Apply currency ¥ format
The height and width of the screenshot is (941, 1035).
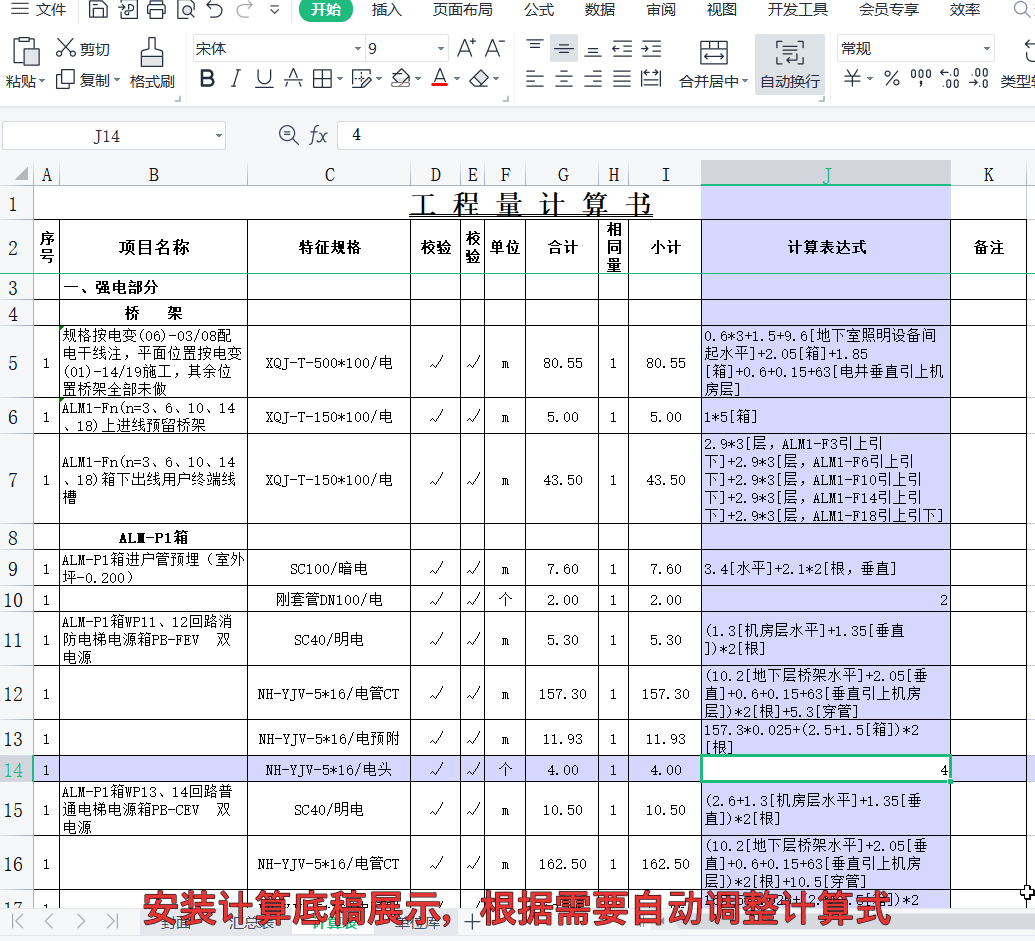pyautogui.click(x=852, y=79)
